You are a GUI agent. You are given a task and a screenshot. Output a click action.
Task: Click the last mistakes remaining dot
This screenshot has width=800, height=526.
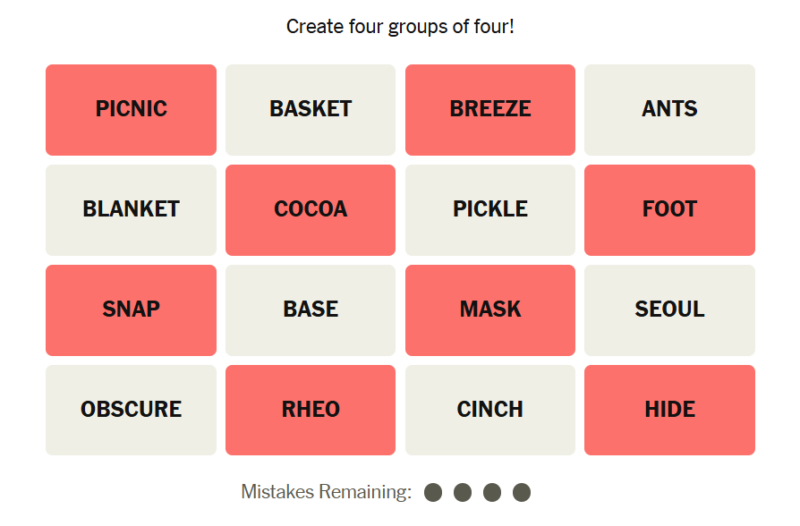click(521, 492)
